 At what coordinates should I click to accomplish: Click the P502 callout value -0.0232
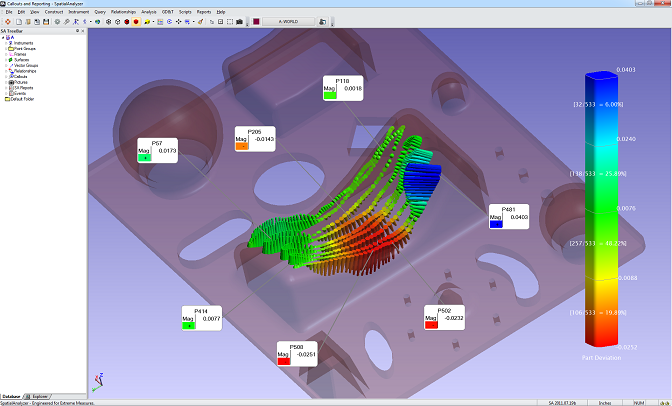tap(454, 318)
